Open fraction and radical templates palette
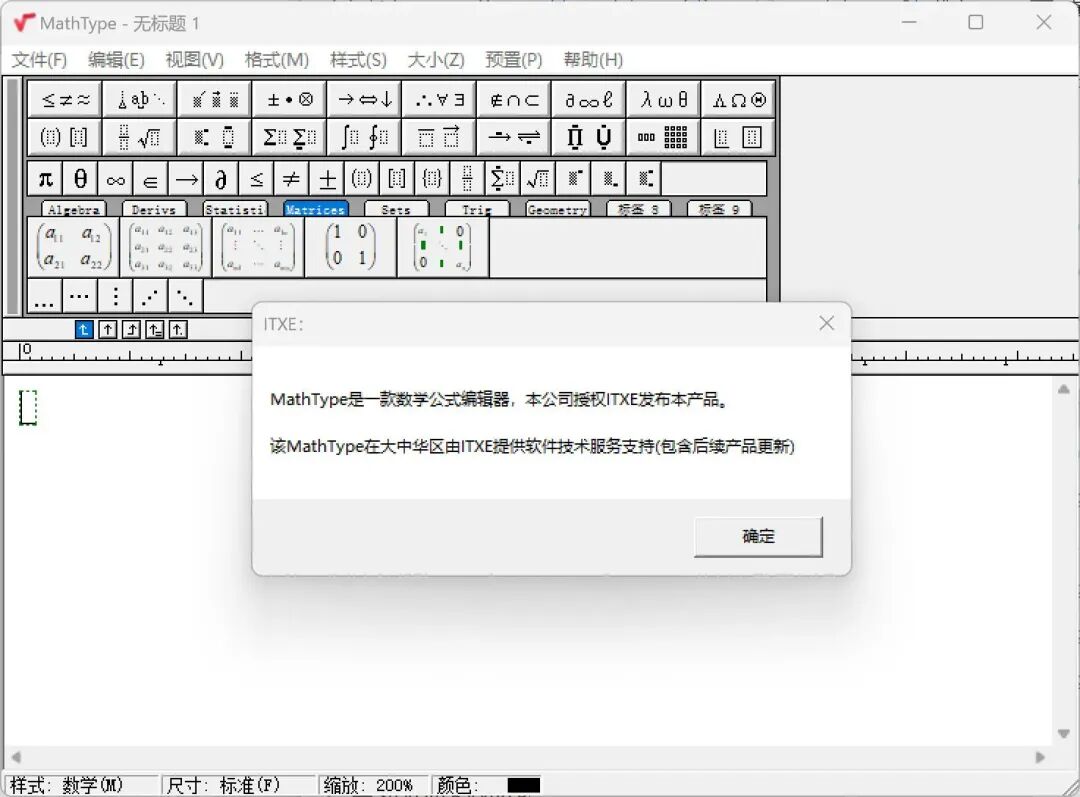 (x=140, y=137)
